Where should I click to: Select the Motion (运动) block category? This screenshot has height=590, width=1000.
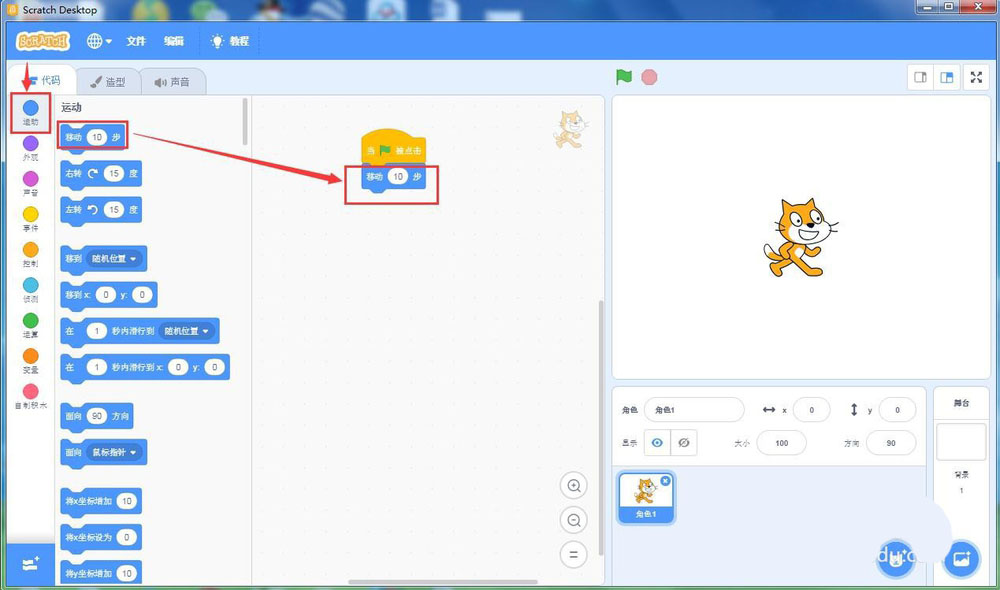pyautogui.click(x=30, y=110)
